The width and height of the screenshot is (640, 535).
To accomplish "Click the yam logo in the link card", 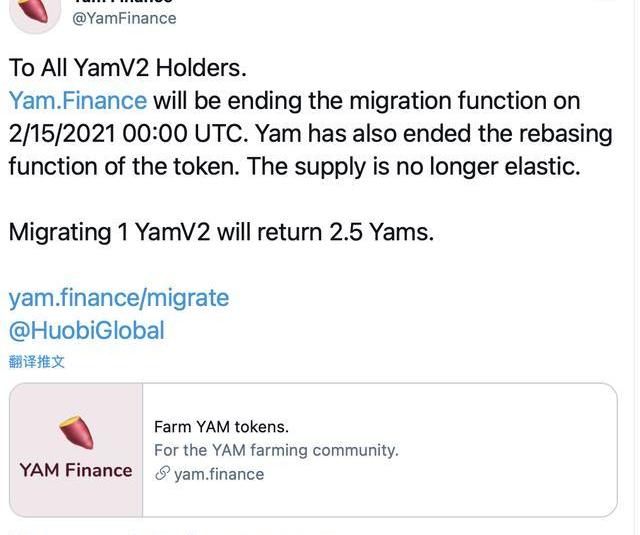I will [76, 433].
